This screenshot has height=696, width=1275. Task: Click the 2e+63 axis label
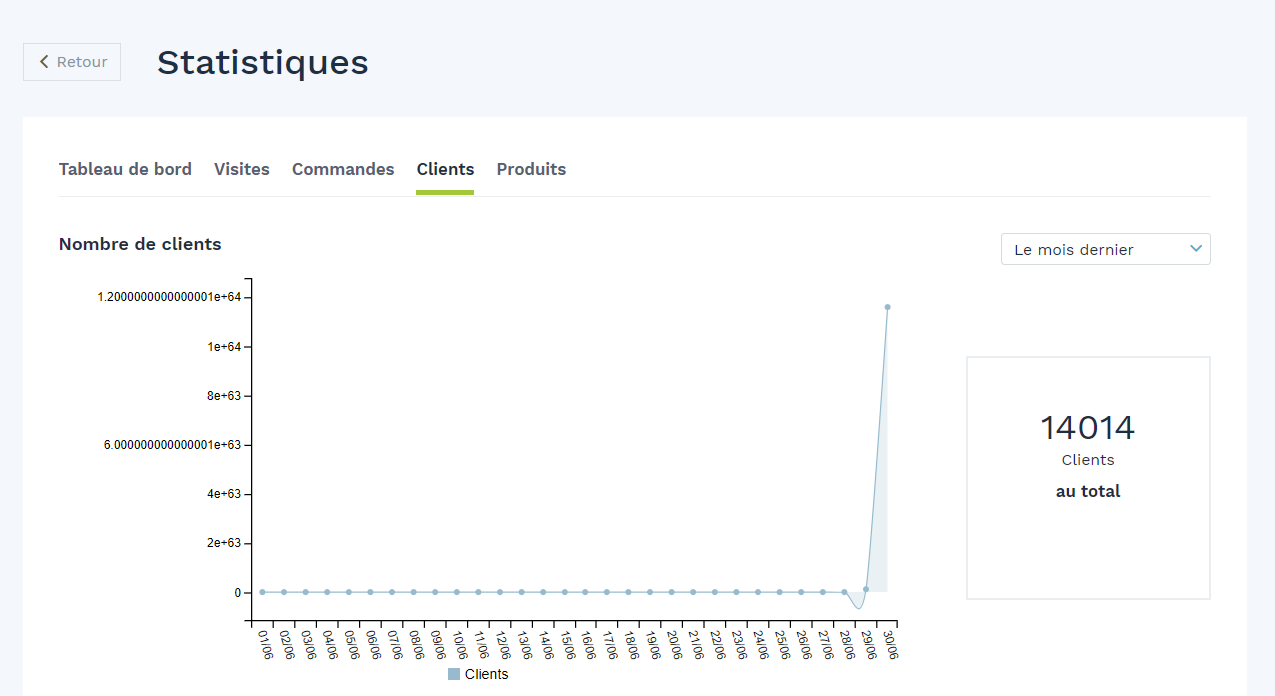pos(224,543)
